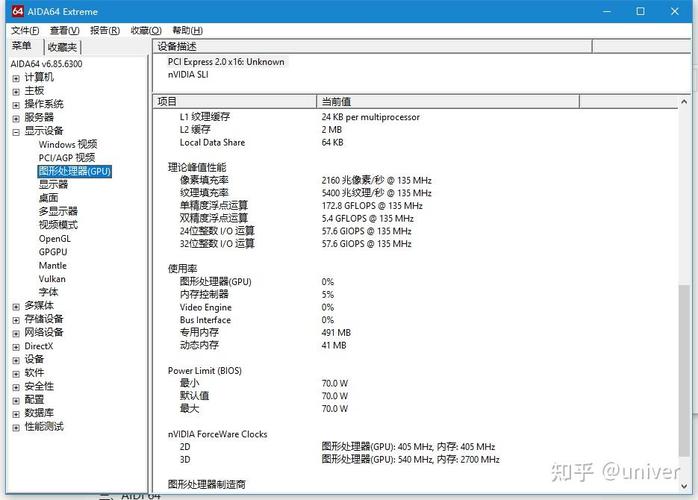Select the 默认值 power limit row
Viewport: 698px width, 500px height.
(264, 396)
